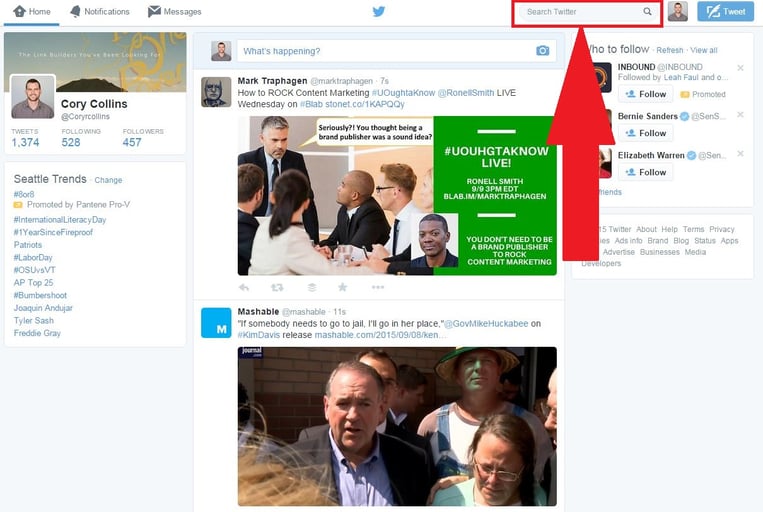This screenshot has height=512, width=763.
Task: Open the Following count 528
Action: [81, 138]
